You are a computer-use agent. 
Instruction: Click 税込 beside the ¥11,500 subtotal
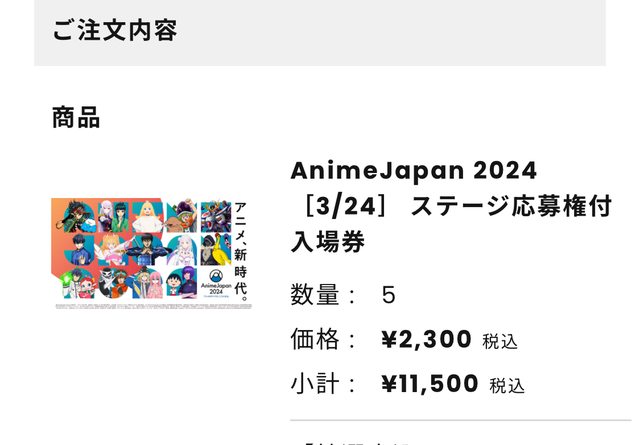[507, 386]
